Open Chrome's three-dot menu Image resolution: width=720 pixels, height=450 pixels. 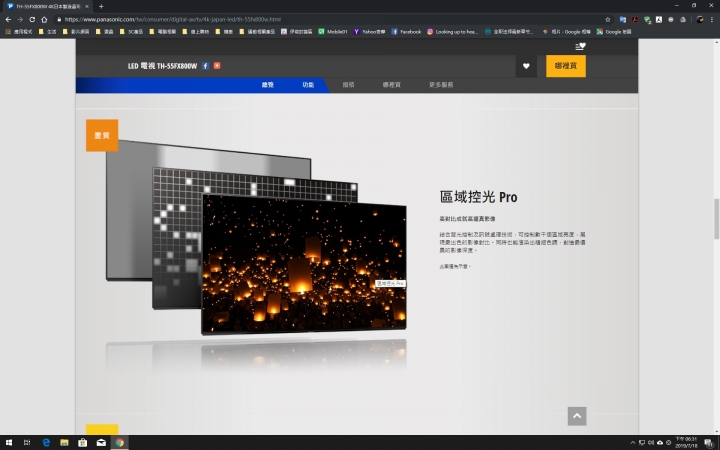coord(712,19)
